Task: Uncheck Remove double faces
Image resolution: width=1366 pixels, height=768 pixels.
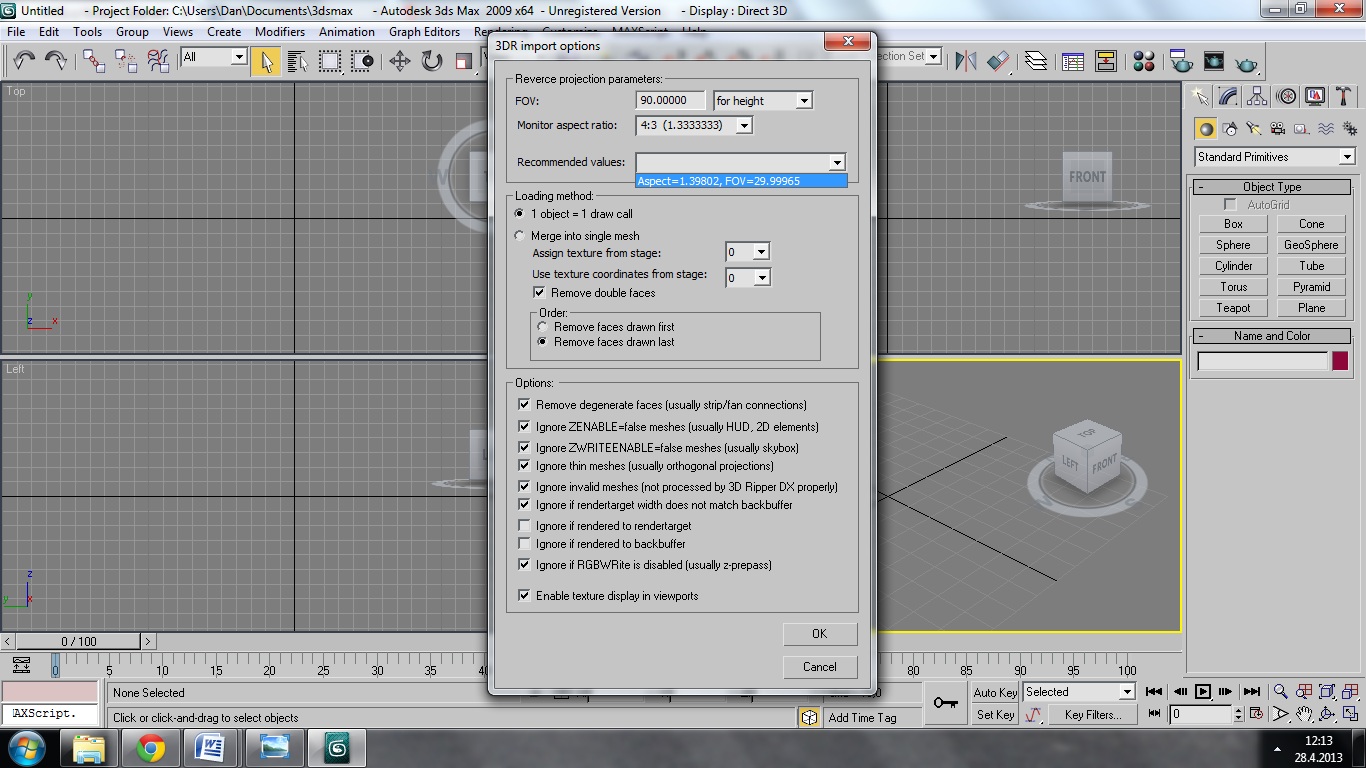Action: point(540,293)
